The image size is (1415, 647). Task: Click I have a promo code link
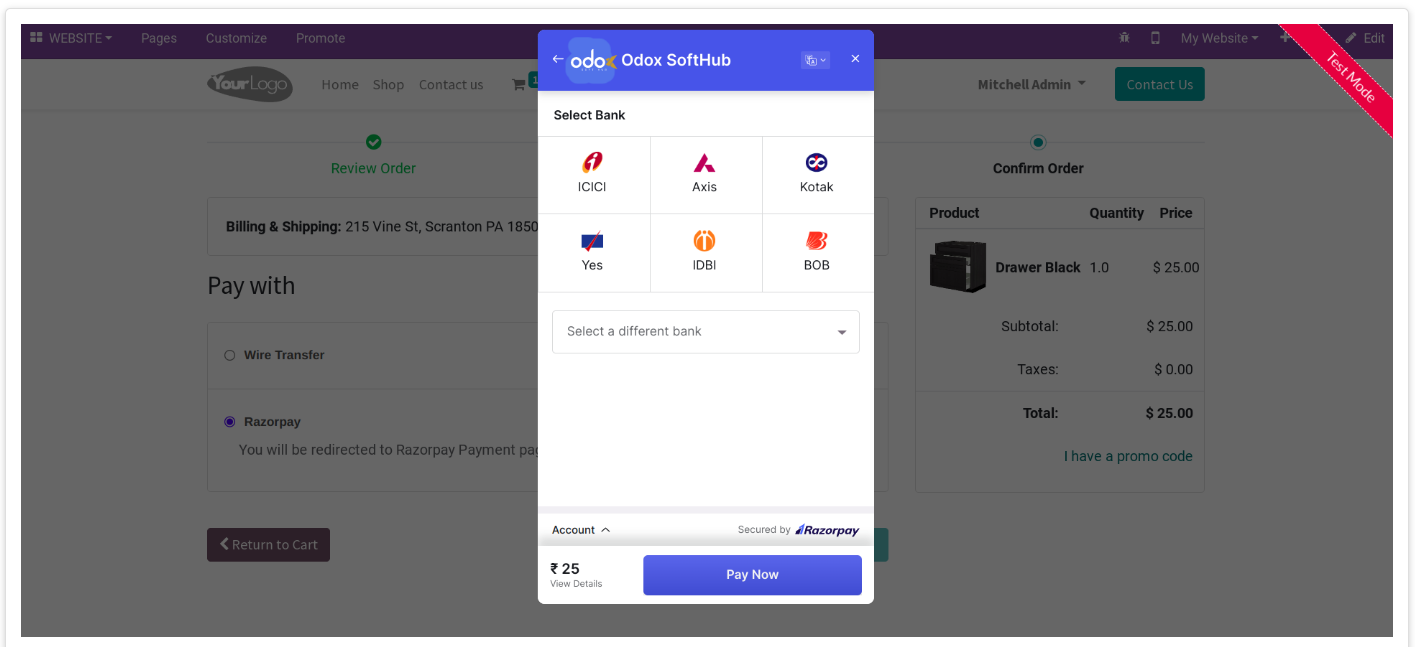(x=1128, y=456)
